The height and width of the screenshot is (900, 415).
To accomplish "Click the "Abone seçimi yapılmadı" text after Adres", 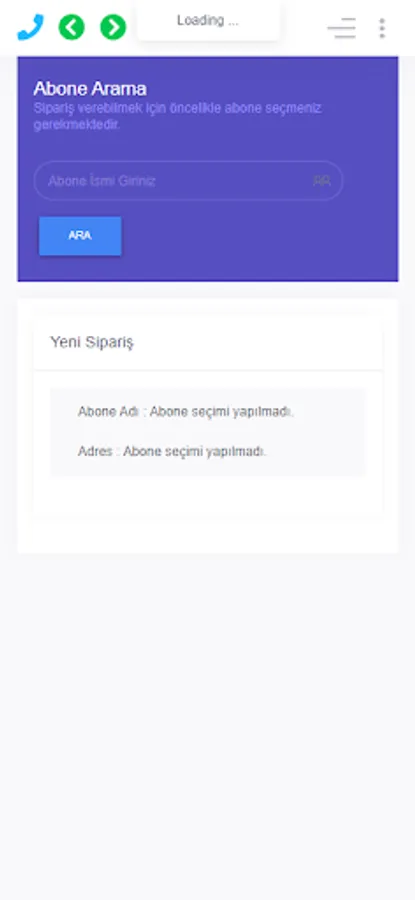I will (195, 451).
